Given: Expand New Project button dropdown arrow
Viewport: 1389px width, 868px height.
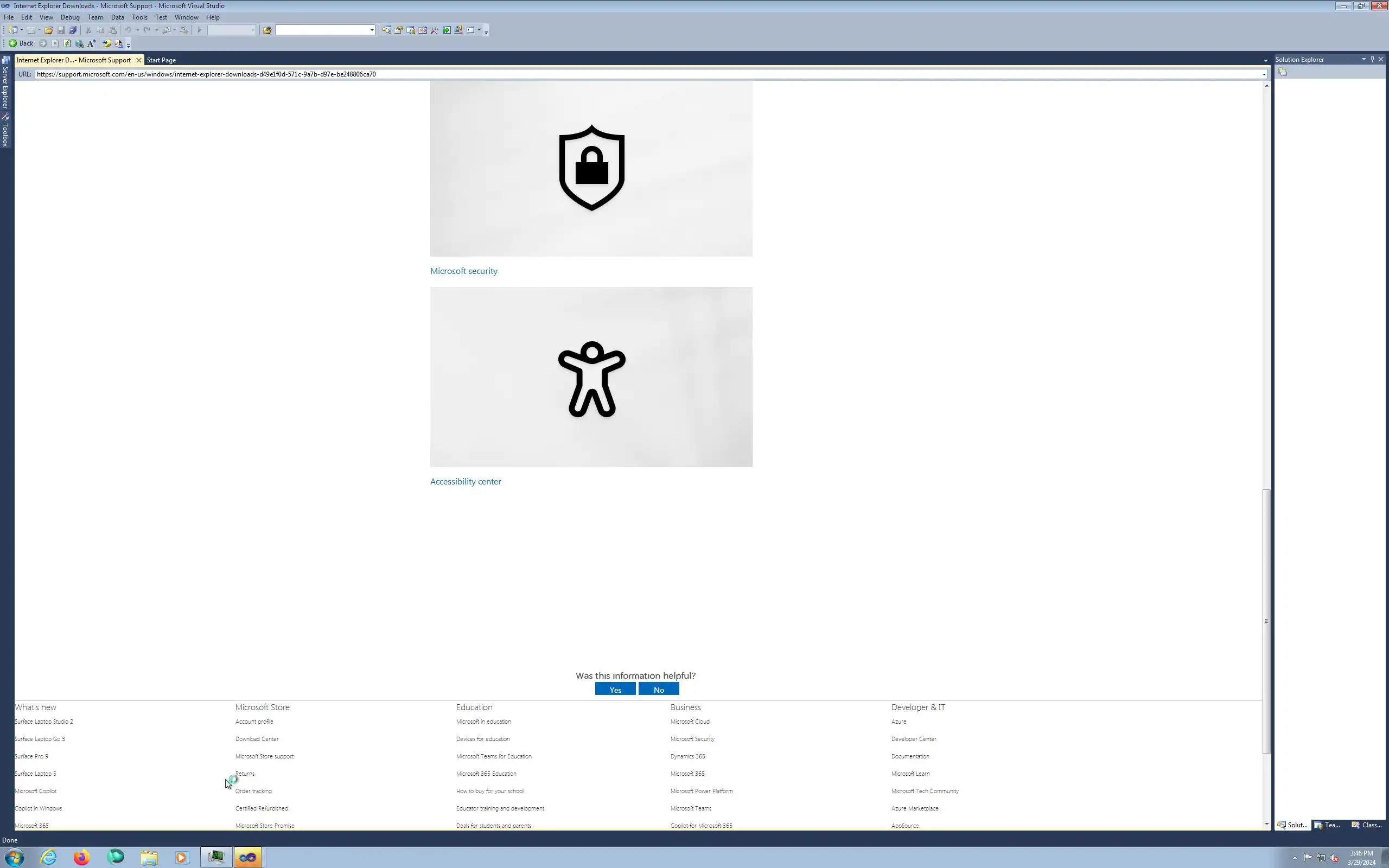Looking at the screenshot, I should [x=22, y=30].
